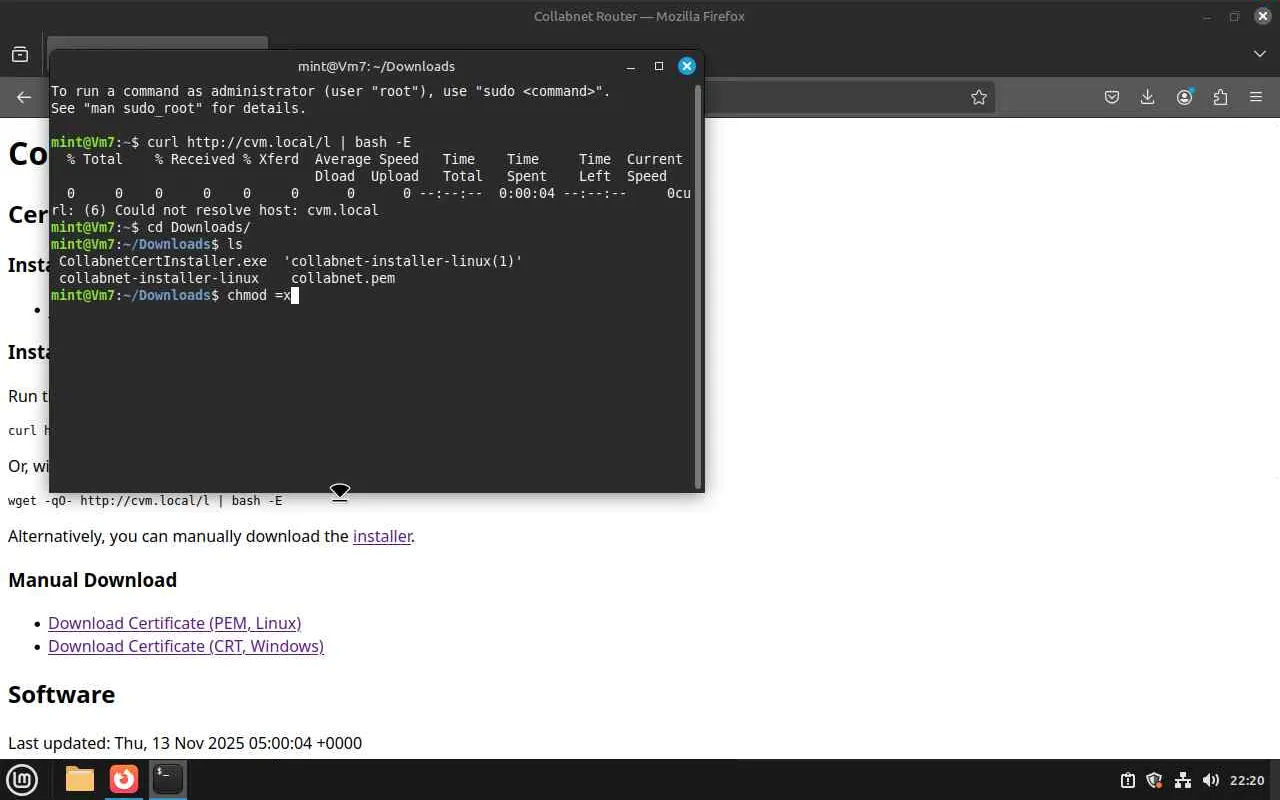This screenshot has height=800, width=1280.
Task: Click the security shield tray icon
Action: click(x=1155, y=780)
